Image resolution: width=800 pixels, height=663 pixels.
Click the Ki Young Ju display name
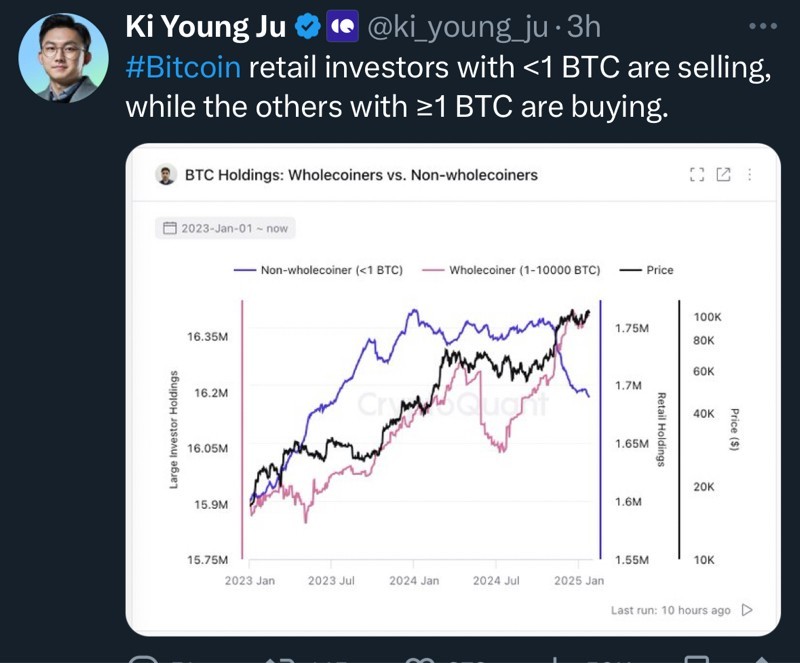click(x=207, y=29)
